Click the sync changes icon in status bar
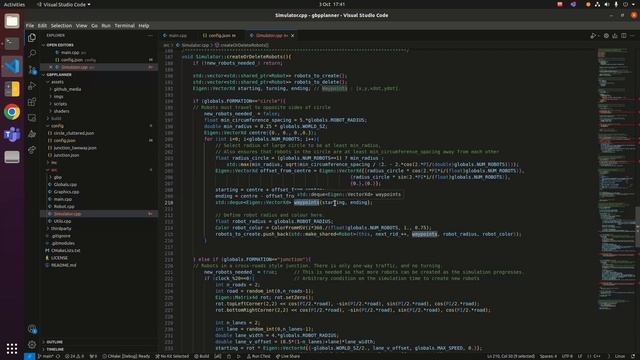The height and width of the screenshot is (360, 640). click(x=58, y=356)
